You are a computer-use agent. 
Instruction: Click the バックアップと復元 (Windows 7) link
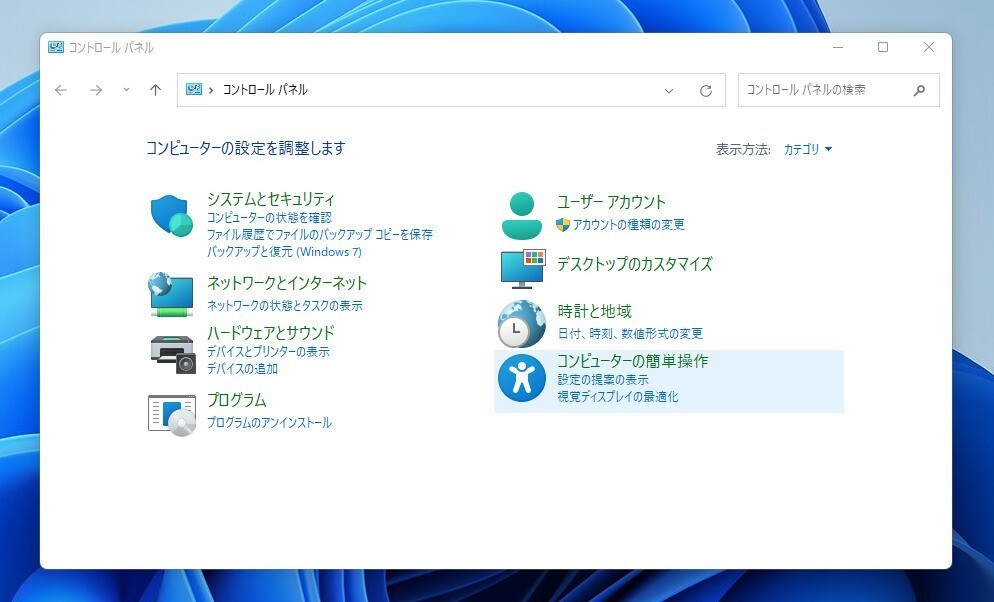[x=278, y=252]
